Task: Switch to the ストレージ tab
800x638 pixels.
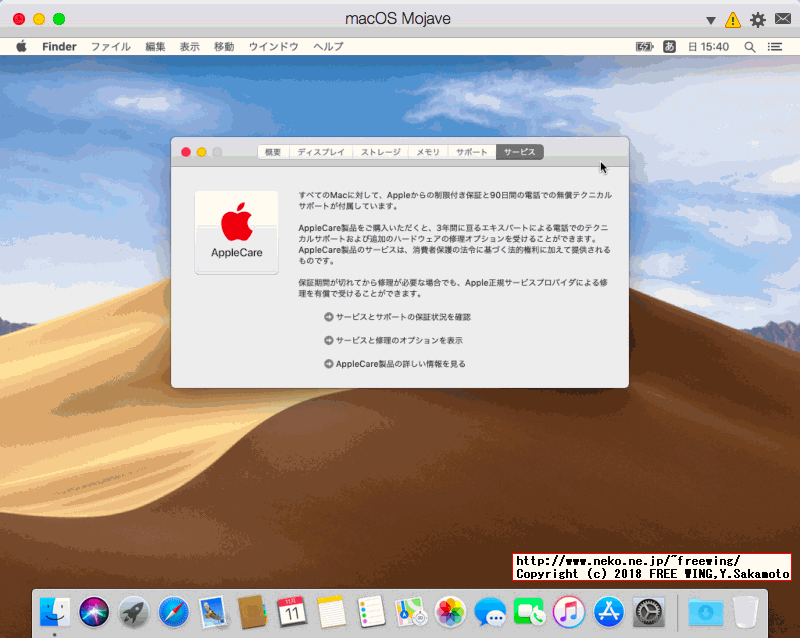Action: (x=379, y=152)
